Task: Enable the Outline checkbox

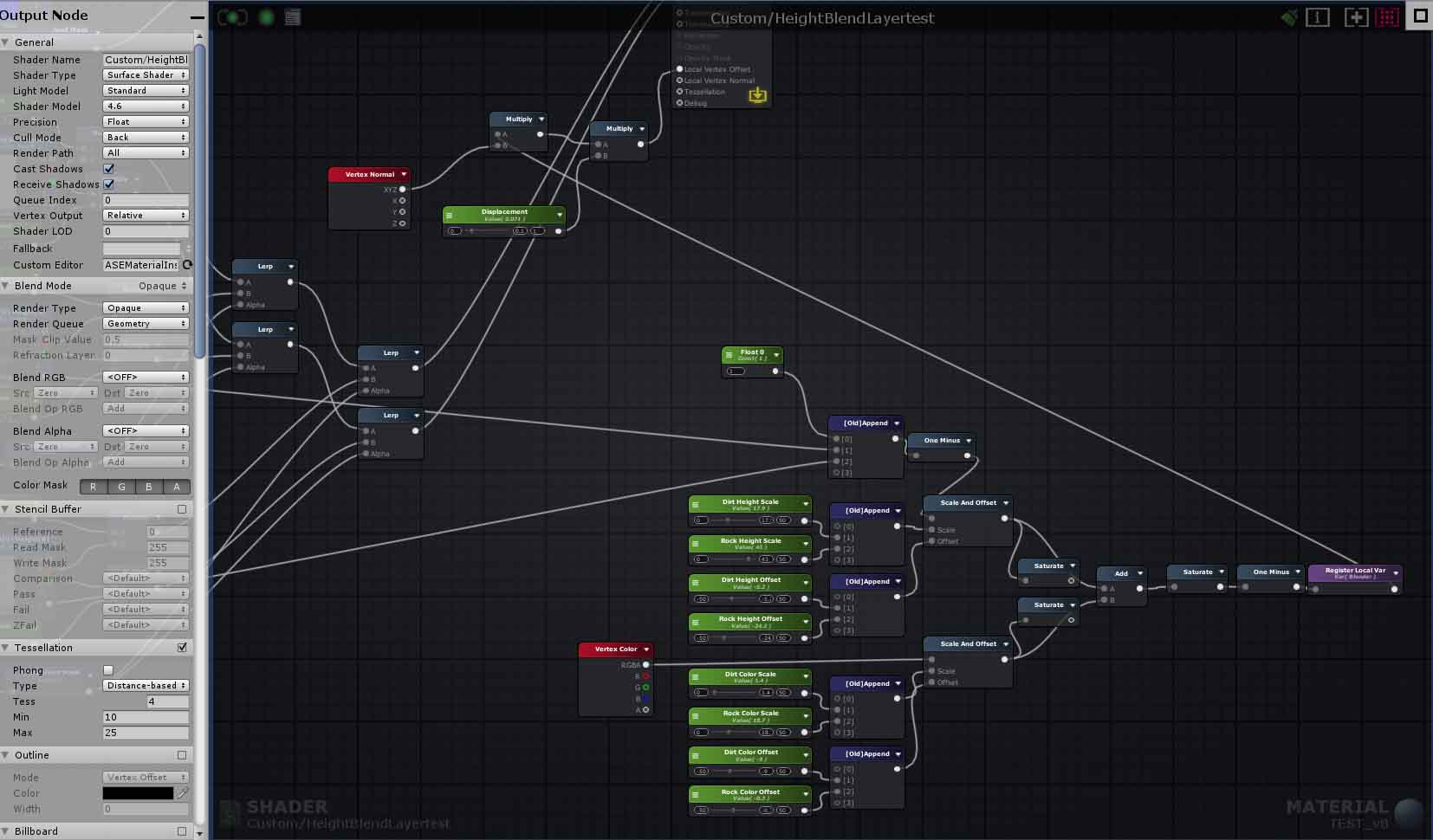Action: (x=182, y=755)
